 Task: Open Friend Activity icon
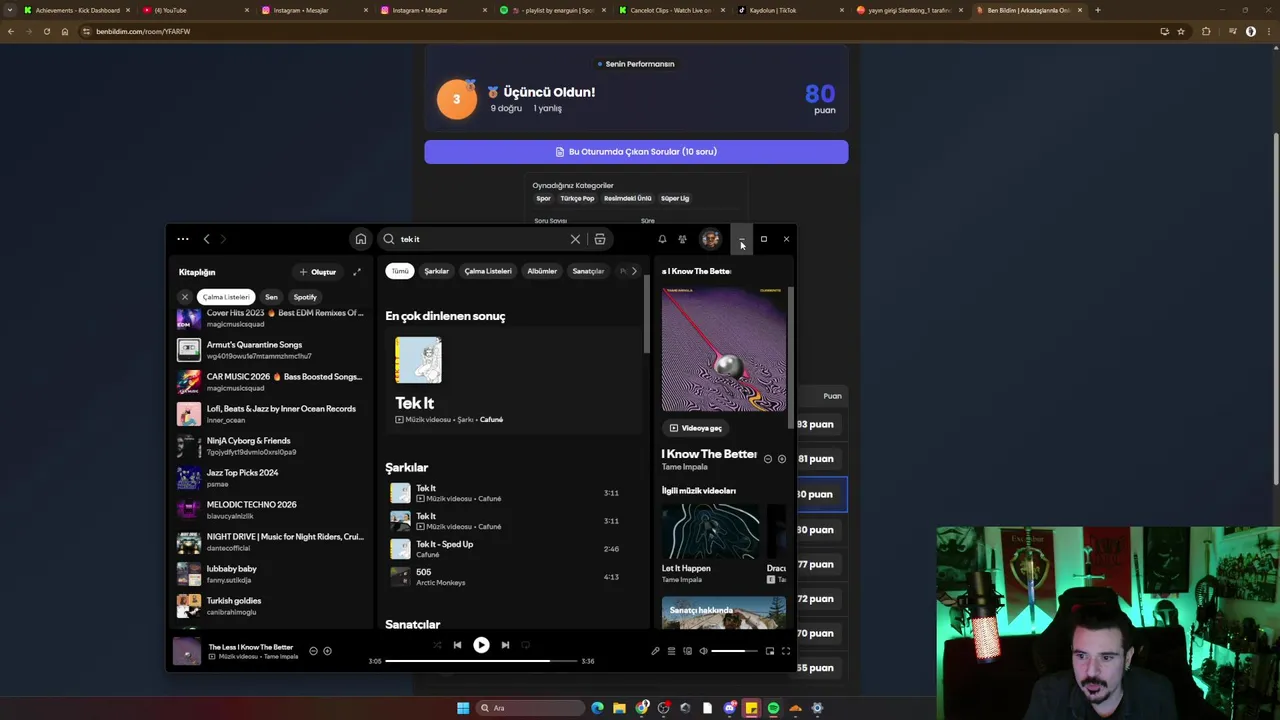682,239
